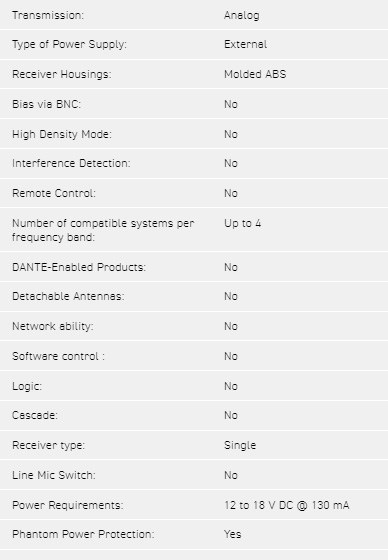388x560 pixels.
Task: Click the Interference Detection label
Action: 71,163
